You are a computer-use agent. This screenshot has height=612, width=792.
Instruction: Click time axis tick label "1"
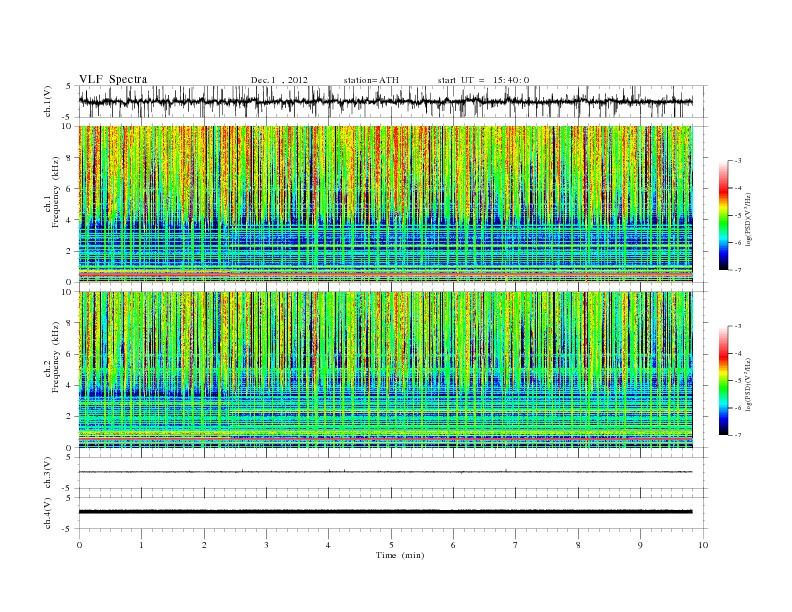pyautogui.click(x=141, y=545)
